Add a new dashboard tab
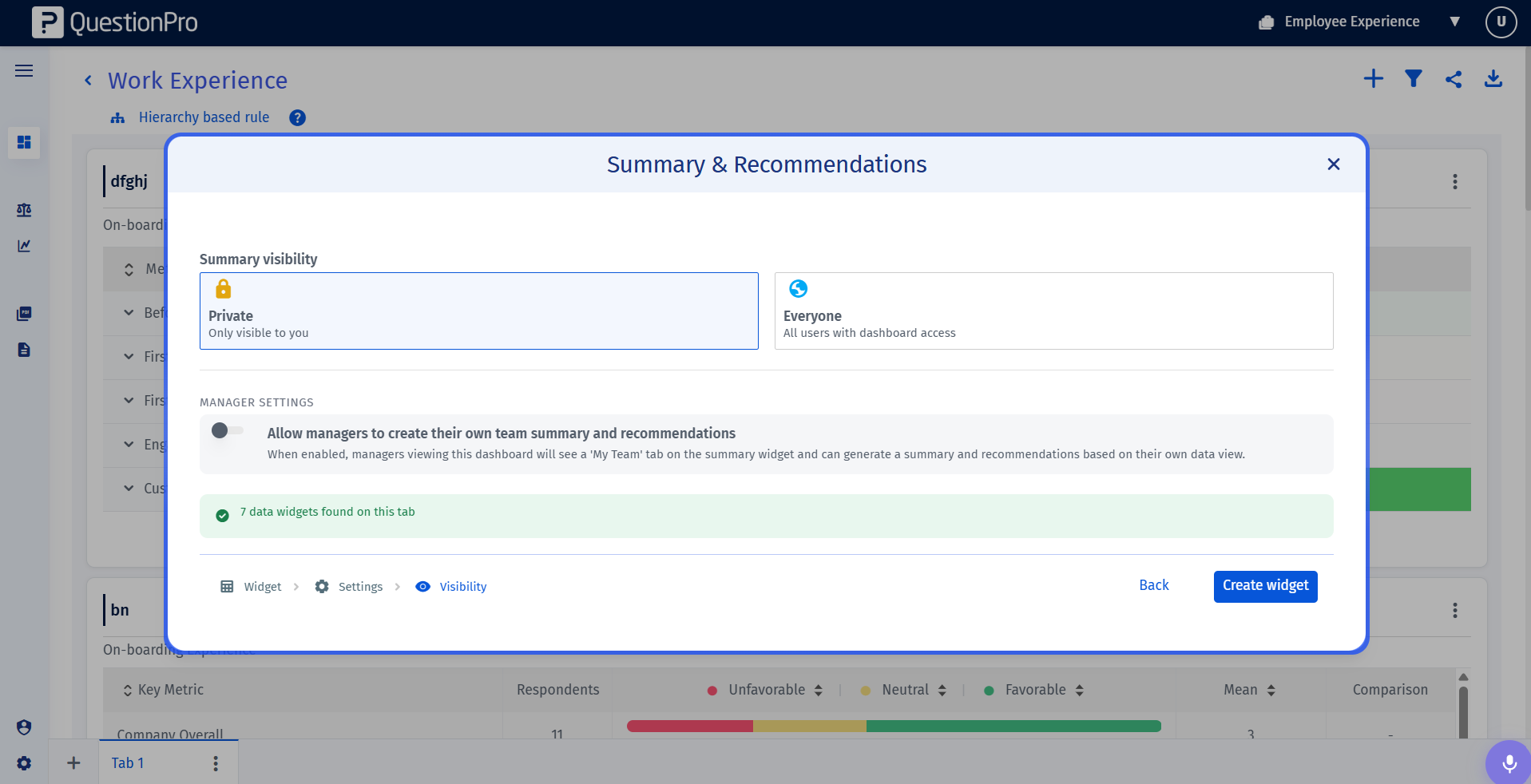This screenshot has width=1531, height=784. (73, 763)
